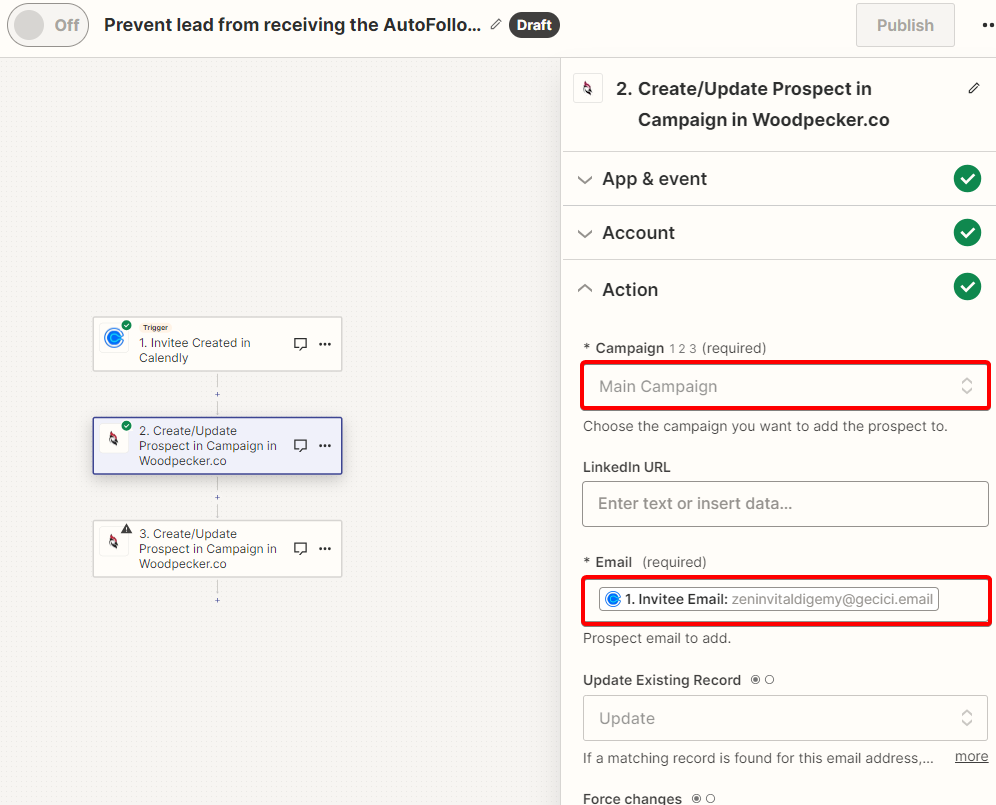Click pencil icon next to Zap title
This screenshot has width=996, height=805.
[496, 24]
